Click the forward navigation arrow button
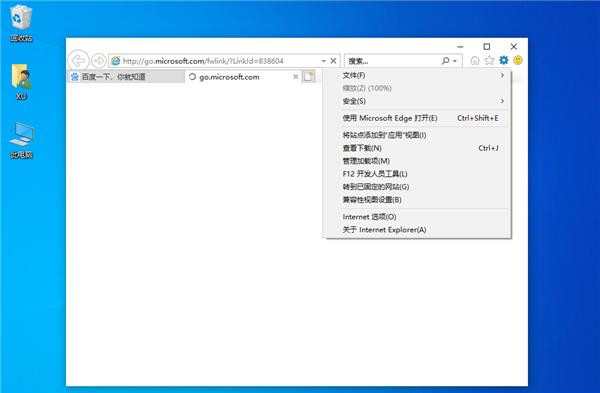 click(x=99, y=60)
